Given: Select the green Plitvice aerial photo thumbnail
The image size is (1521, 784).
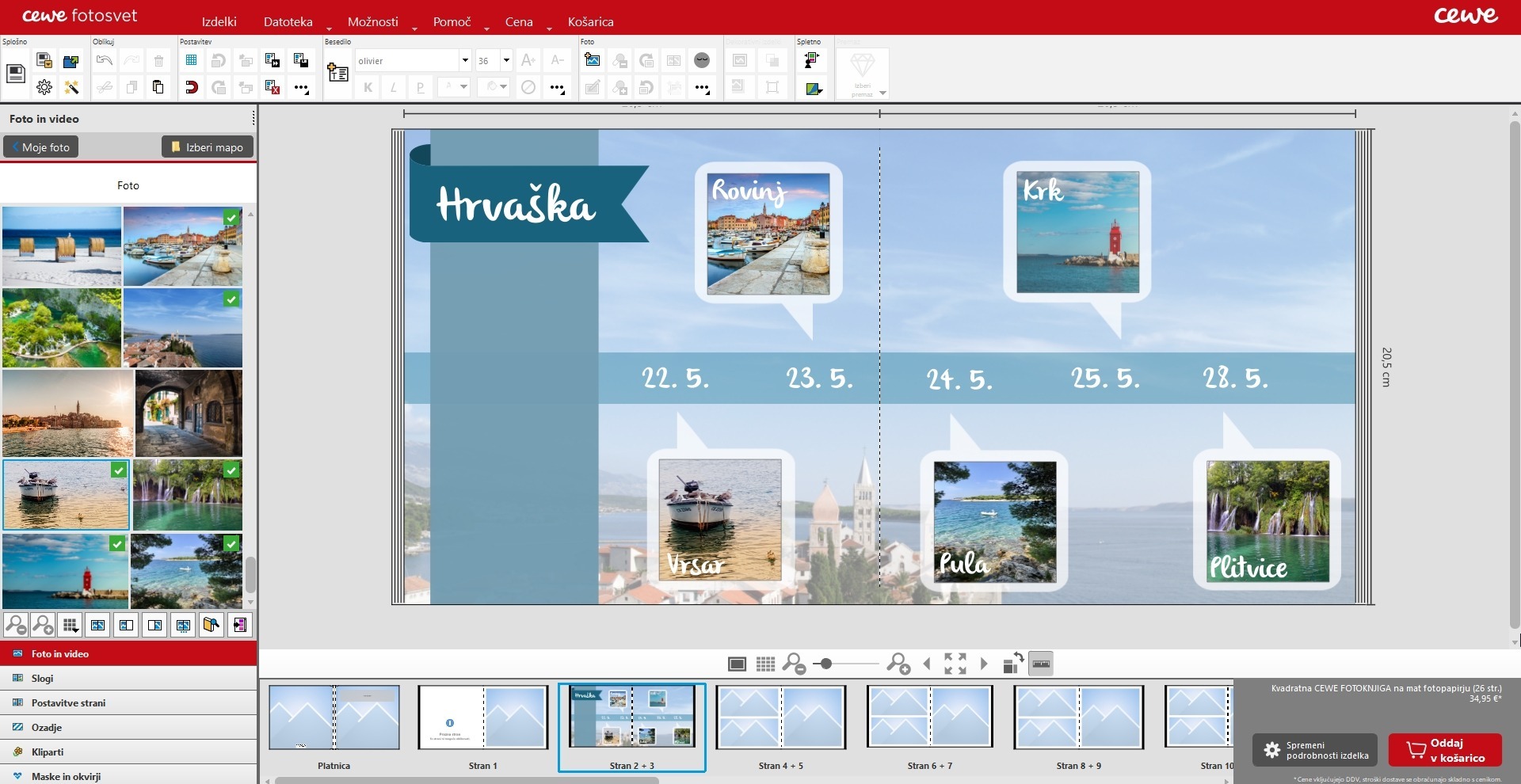Looking at the screenshot, I should (x=62, y=328).
